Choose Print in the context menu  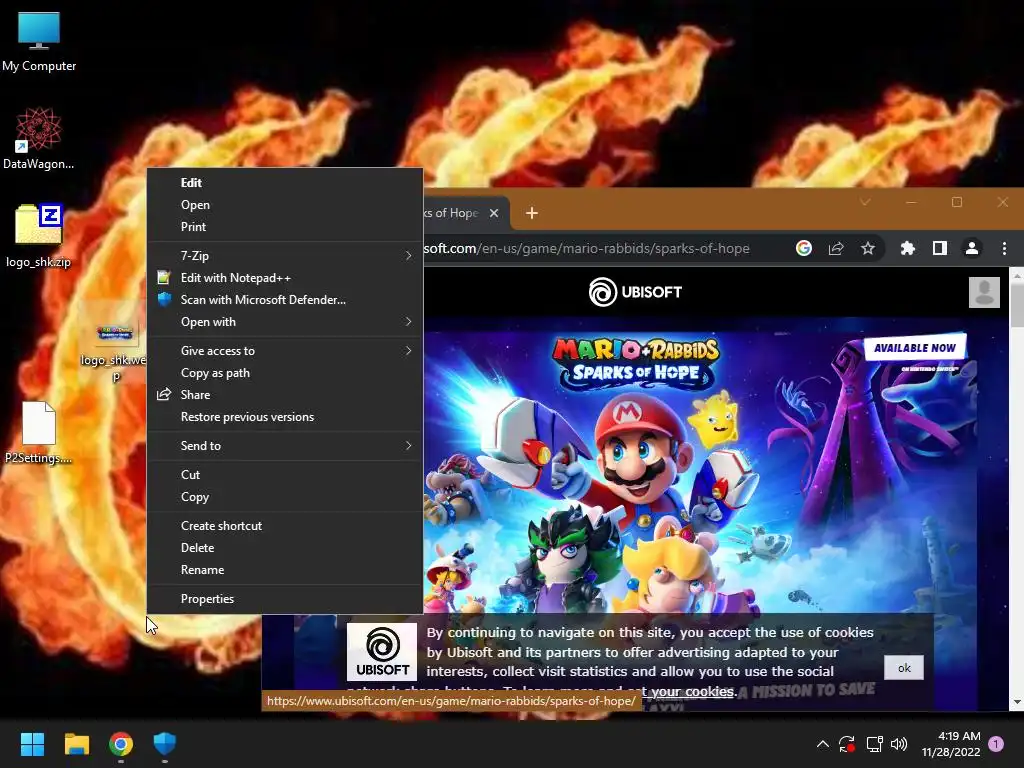[x=285, y=227]
